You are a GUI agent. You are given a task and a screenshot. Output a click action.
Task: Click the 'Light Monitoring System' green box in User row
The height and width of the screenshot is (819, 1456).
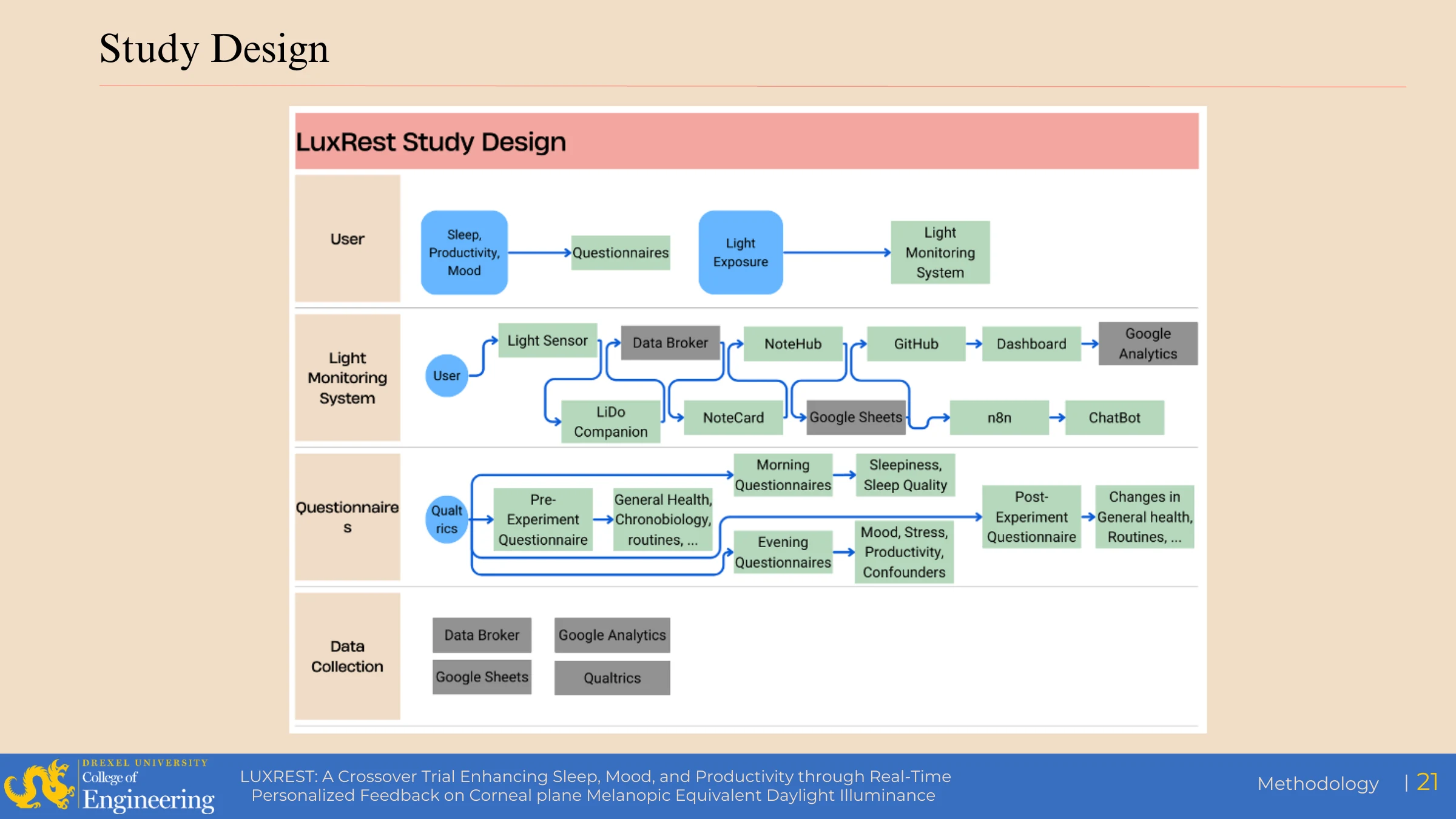[x=940, y=252]
